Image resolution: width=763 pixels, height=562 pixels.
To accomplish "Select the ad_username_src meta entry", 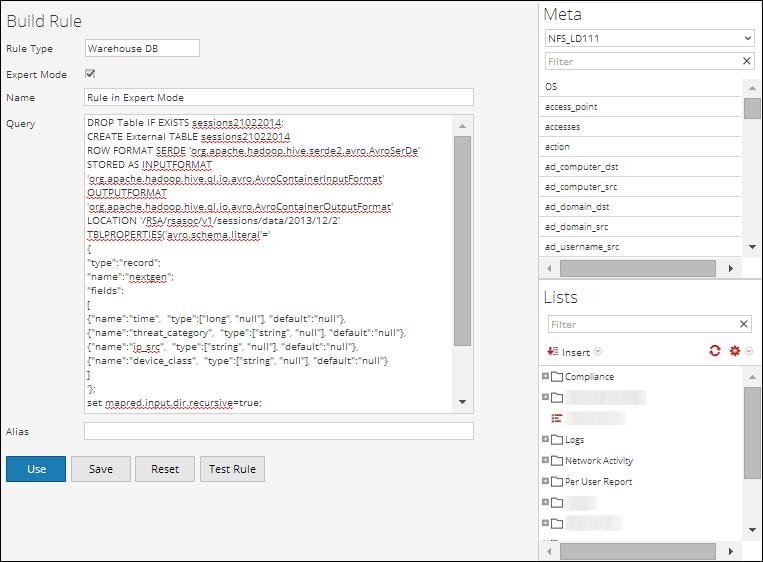I will tap(640, 247).
